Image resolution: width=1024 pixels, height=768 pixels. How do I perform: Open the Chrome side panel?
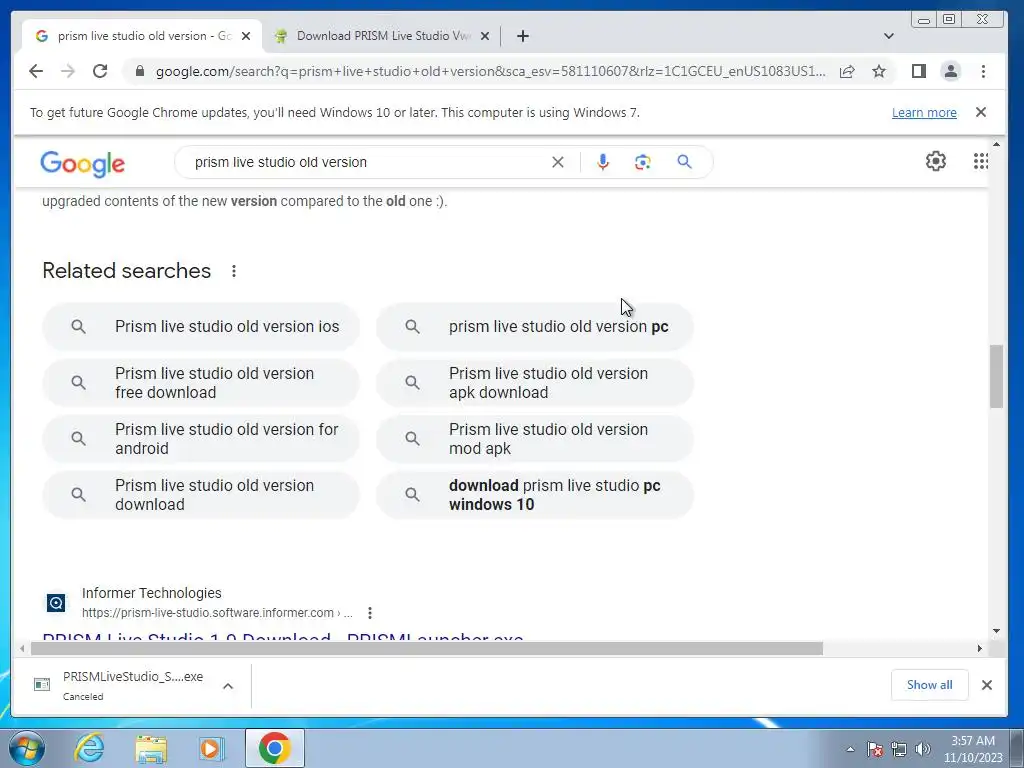point(918,71)
